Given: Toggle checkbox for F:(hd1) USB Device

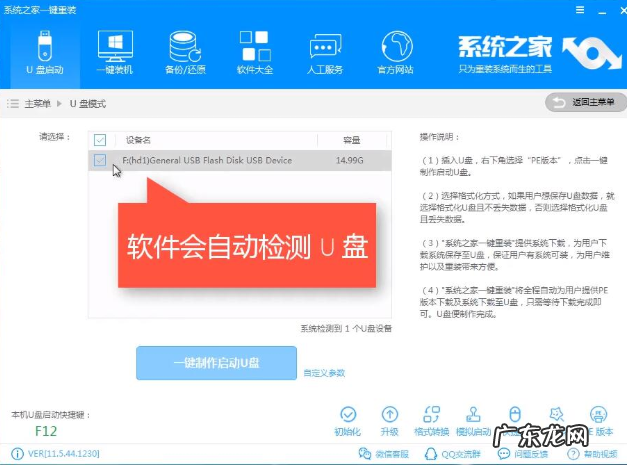Looking at the screenshot, I should (100, 160).
